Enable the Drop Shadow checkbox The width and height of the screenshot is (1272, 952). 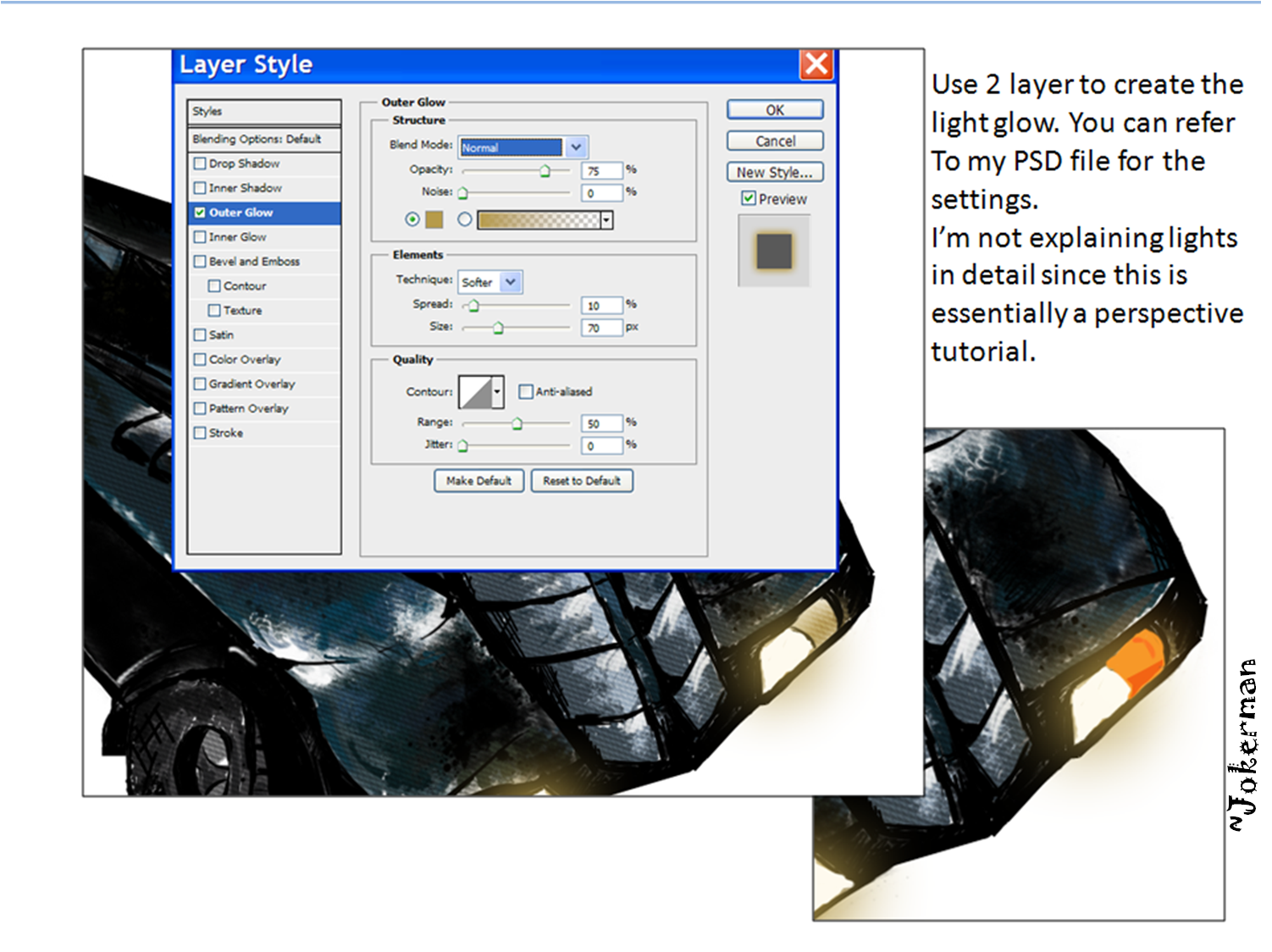pos(201,163)
